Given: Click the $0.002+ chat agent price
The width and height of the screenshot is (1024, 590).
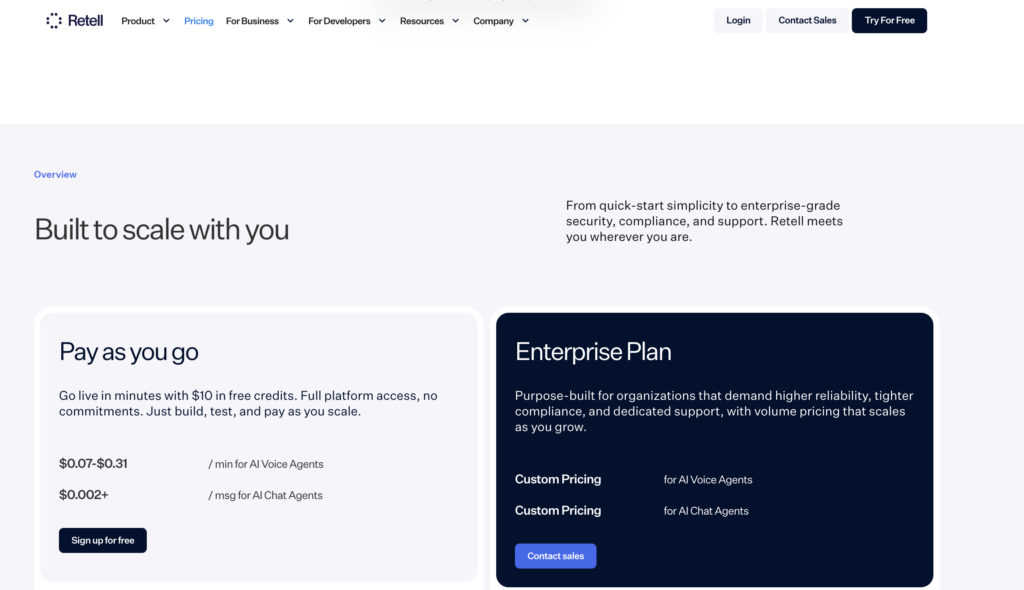Looking at the screenshot, I should tap(84, 495).
